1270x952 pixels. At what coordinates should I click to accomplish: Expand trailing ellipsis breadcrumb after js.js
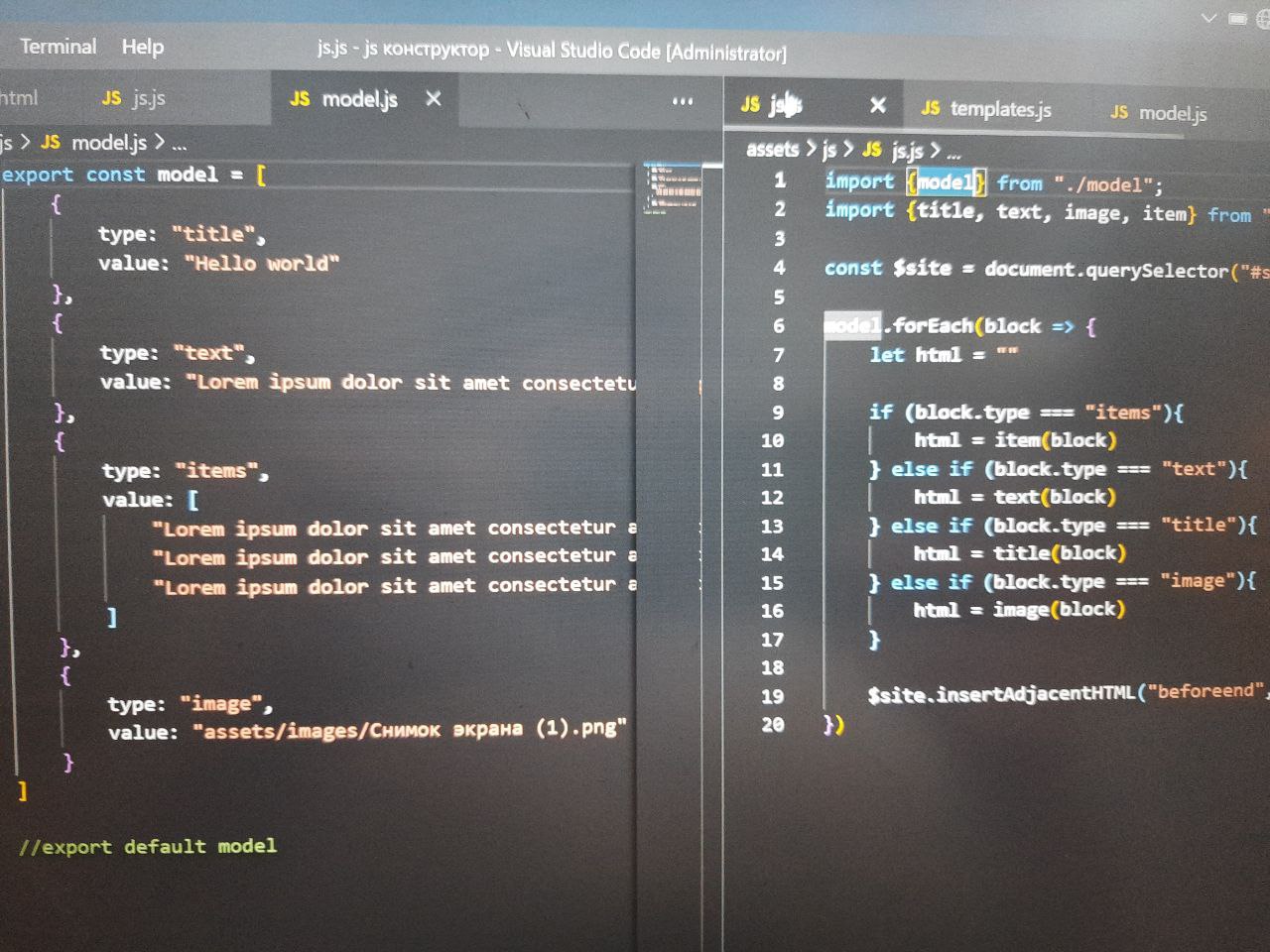tap(953, 153)
